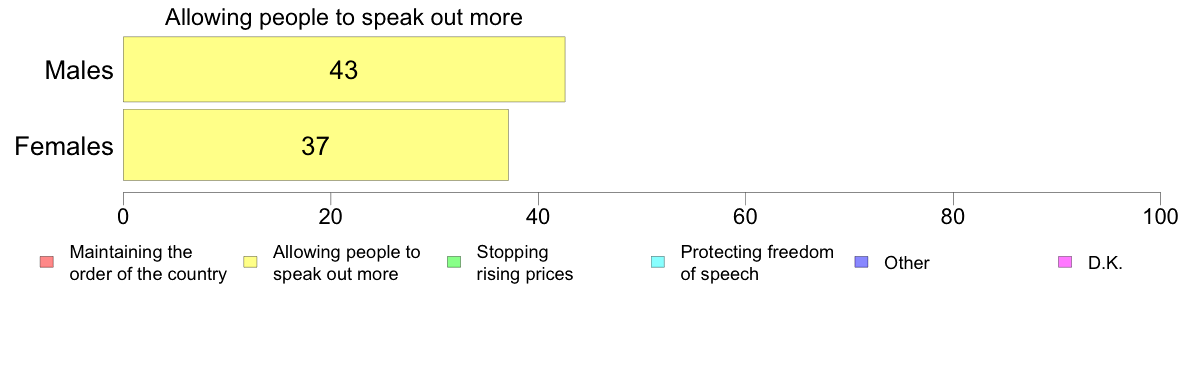
Task: Click the Females row label
Action: 64,145
